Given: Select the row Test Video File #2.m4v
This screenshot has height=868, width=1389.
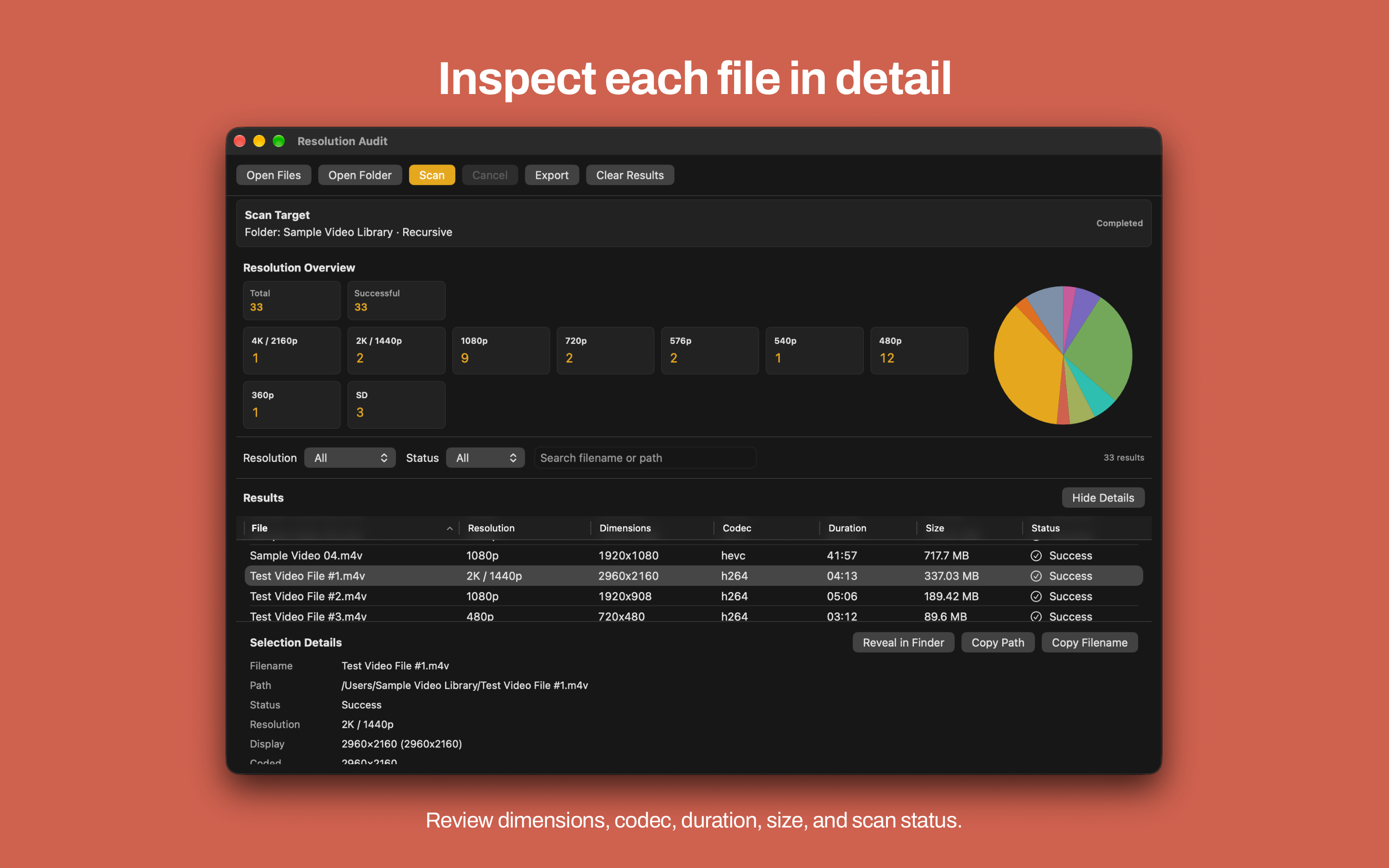Looking at the screenshot, I should coord(694,596).
